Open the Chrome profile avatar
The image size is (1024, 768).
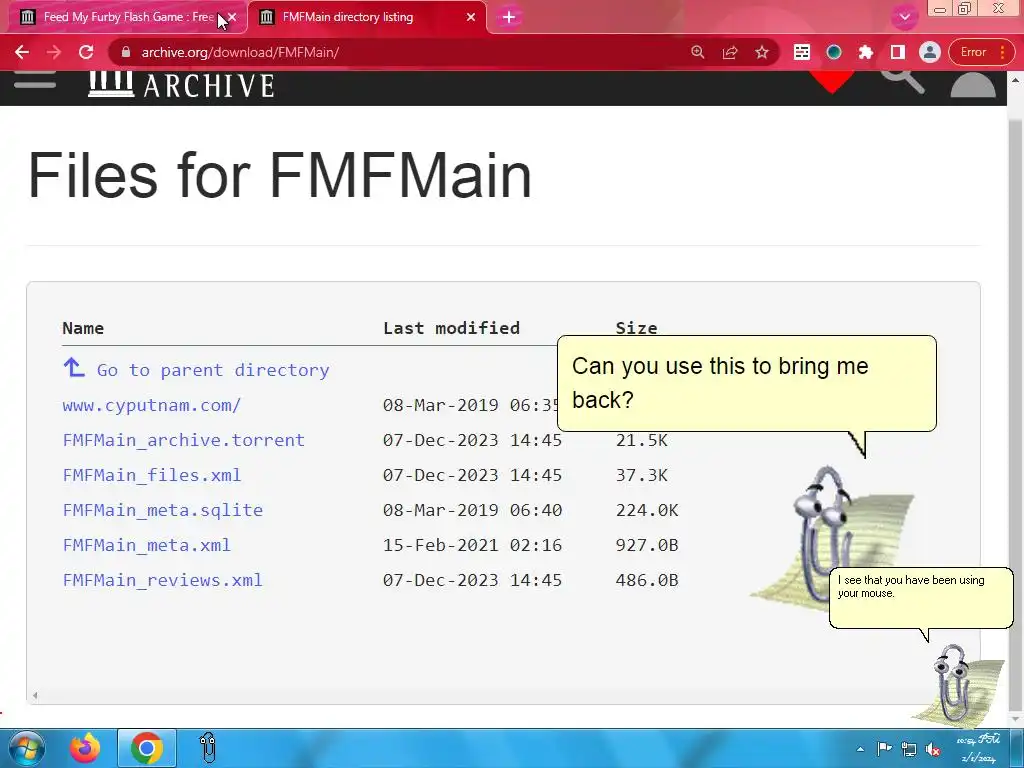click(x=930, y=52)
